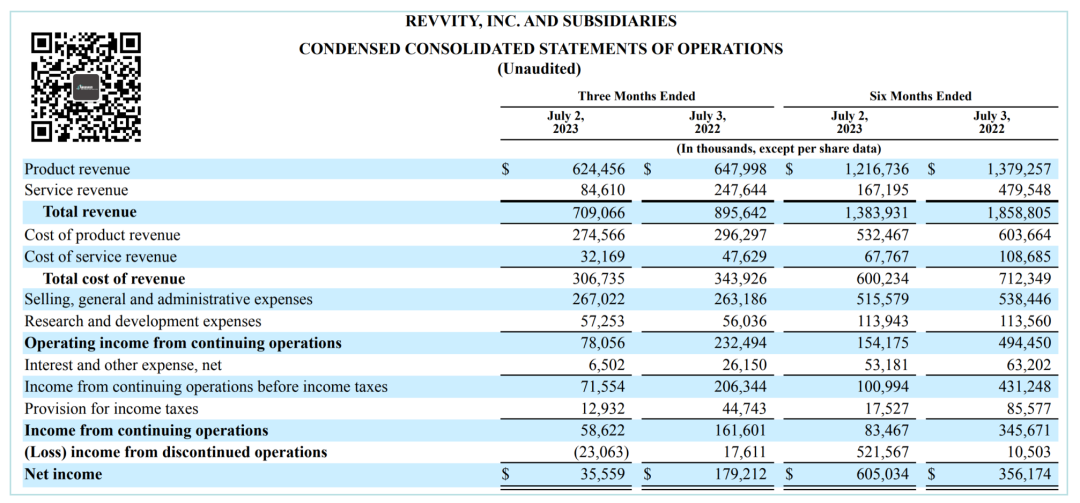Click net income value 35,559
1080x503 pixels.
pyautogui.click(x=603, y=475)
